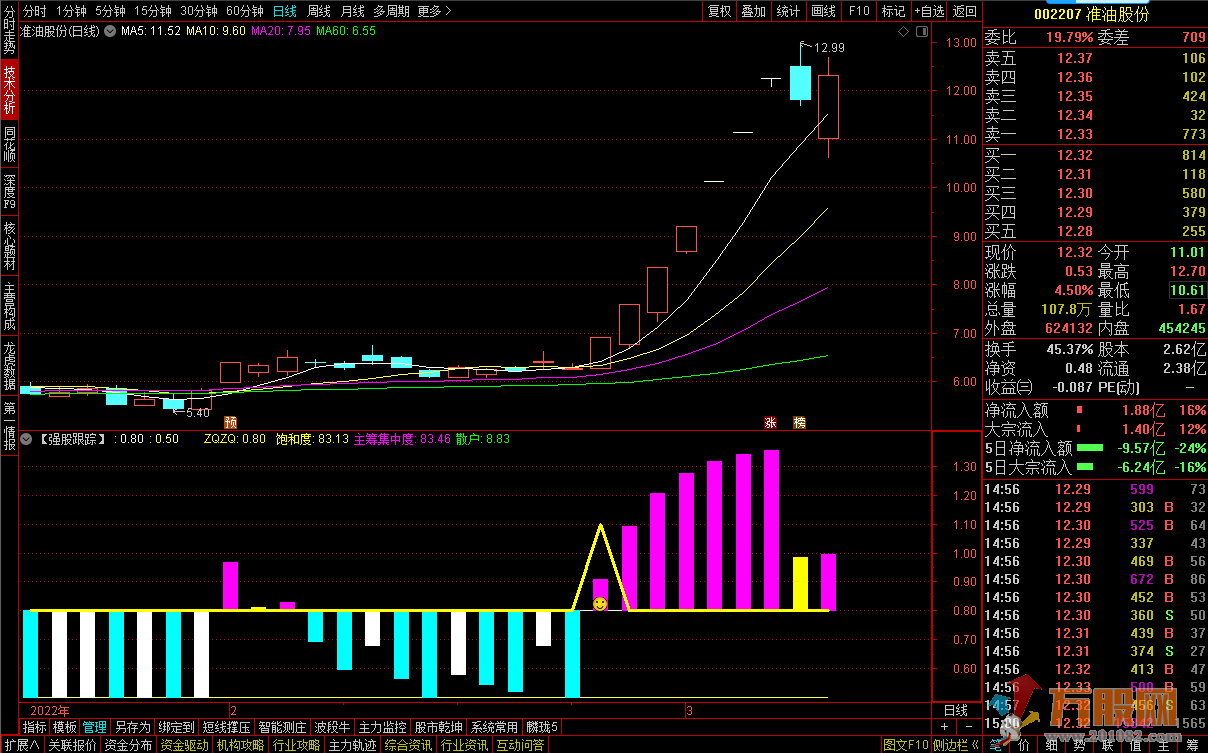The width and height of the screenshot is (1208, 753).
Task: Select the 模板 bottom tab
Action: (65, 727)
